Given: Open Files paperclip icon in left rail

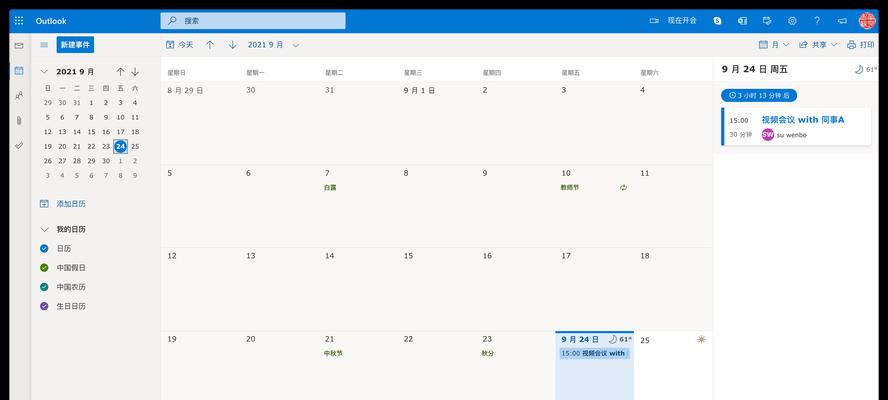Looking at the screenshot, I should coord(19,121).
